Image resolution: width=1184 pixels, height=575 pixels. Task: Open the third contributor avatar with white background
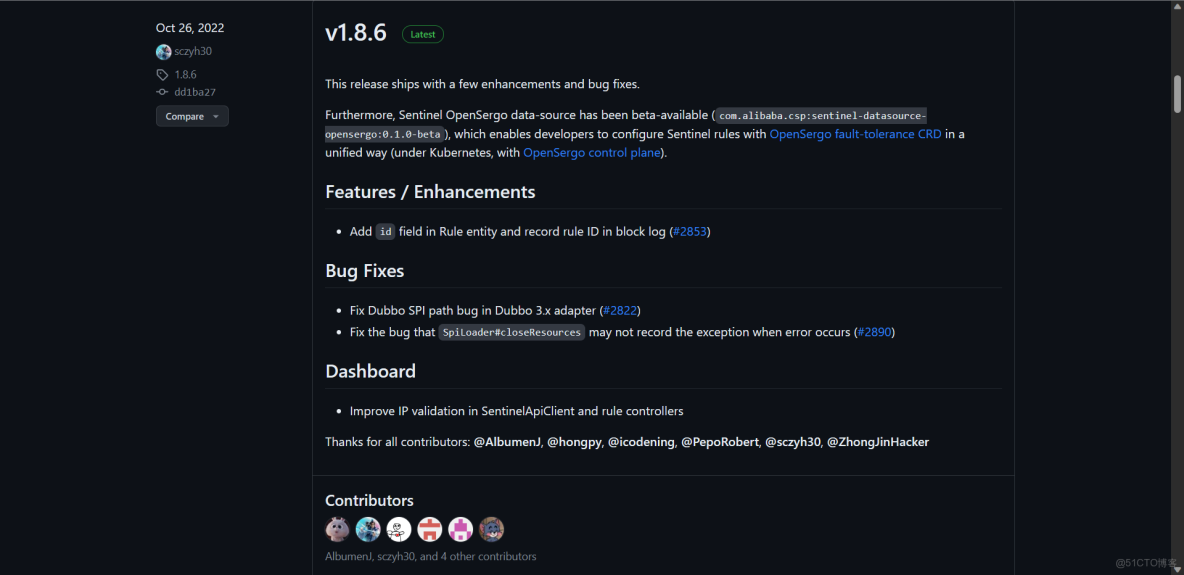[x=399, y=529]
